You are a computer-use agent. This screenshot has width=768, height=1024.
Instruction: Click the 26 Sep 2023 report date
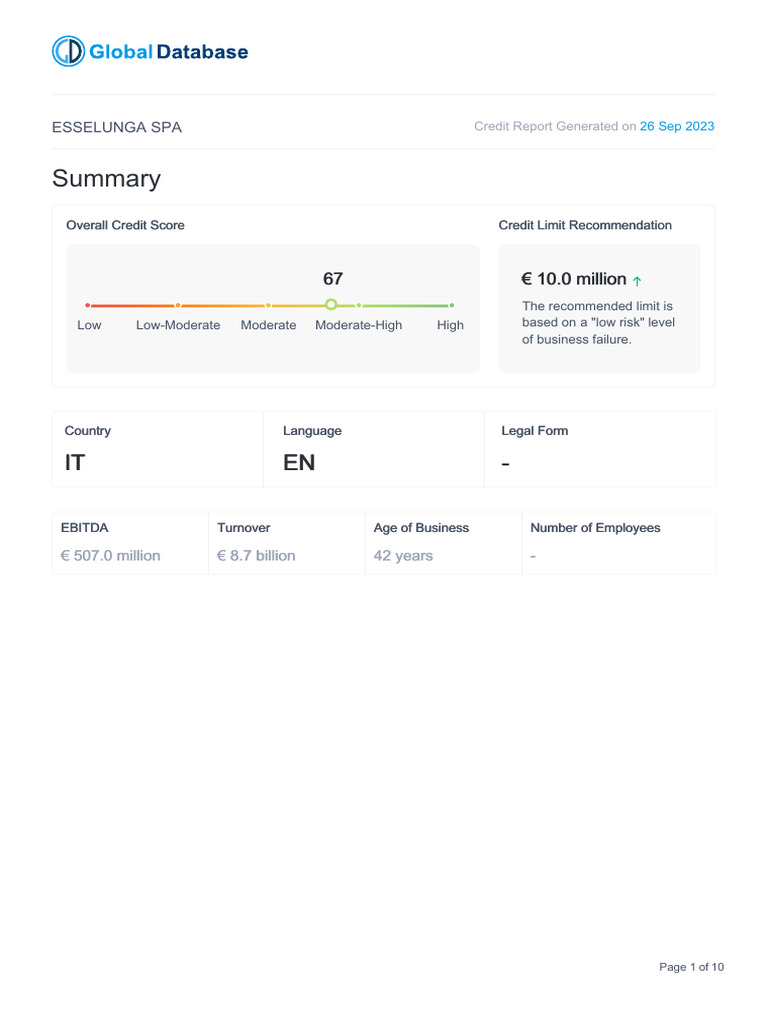[x=677, y=127]
